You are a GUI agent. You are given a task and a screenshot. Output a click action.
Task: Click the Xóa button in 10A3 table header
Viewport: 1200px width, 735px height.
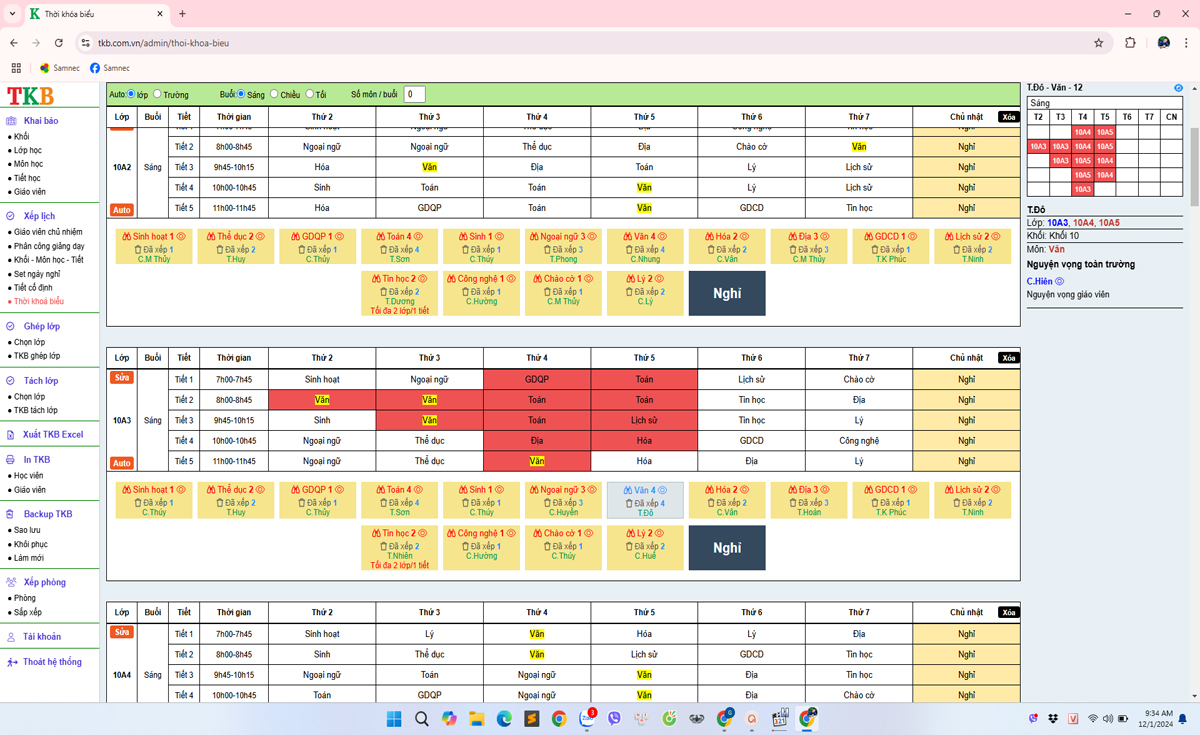[x=1009, y=358]
